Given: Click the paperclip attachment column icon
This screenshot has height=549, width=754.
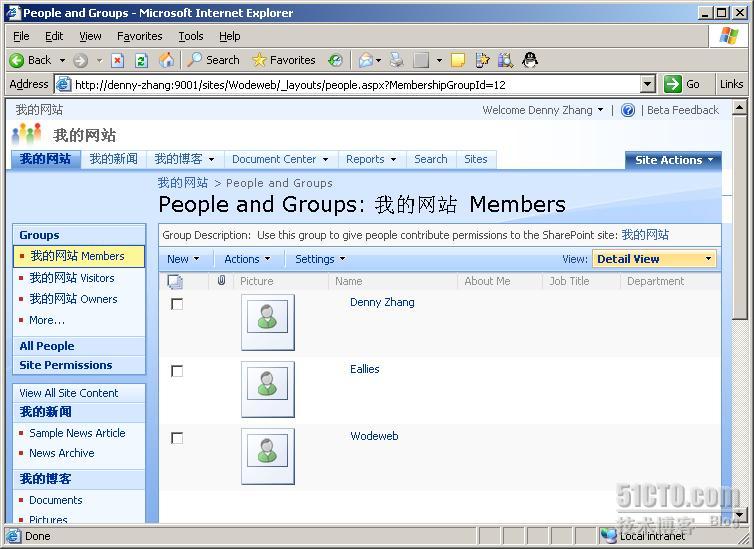Looking at the screenshot, I should tap(221, 280).
